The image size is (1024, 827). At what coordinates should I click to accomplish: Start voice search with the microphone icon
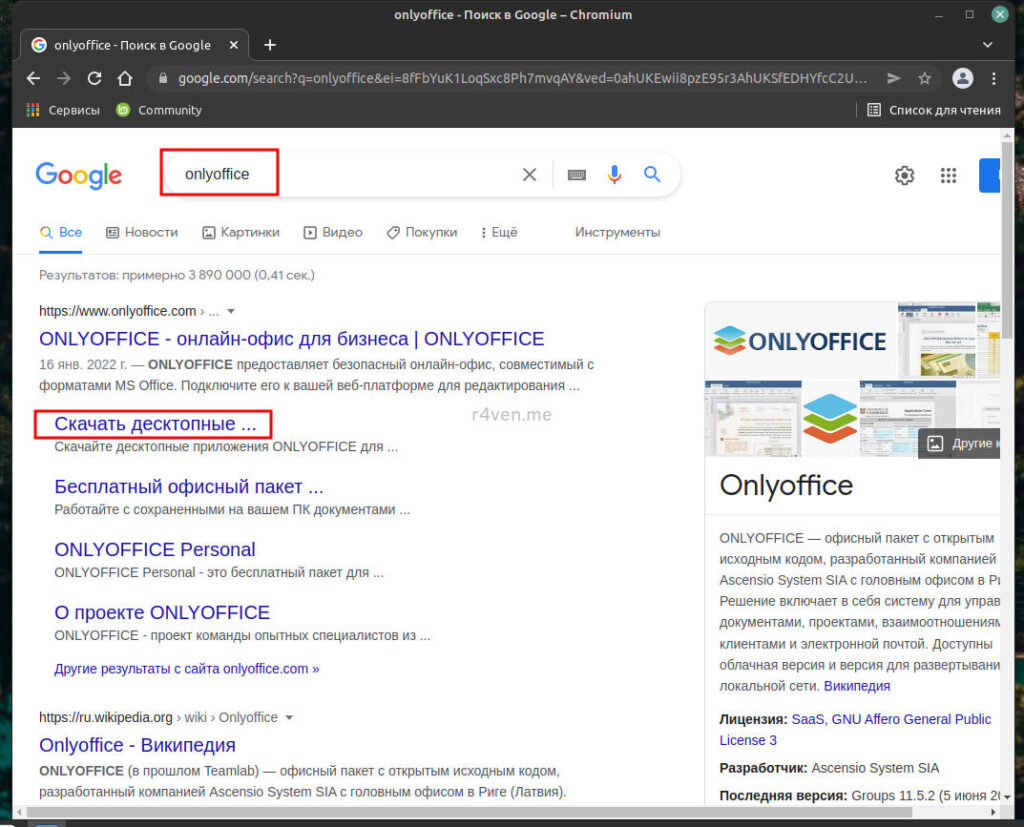(614, 175)
